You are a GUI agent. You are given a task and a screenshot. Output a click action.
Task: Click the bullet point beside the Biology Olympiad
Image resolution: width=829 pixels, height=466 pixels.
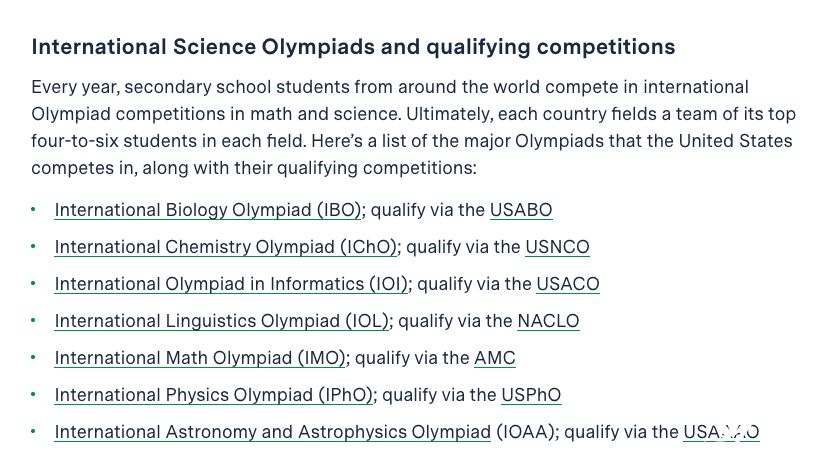pyautogui.click(x=33, y=210)
